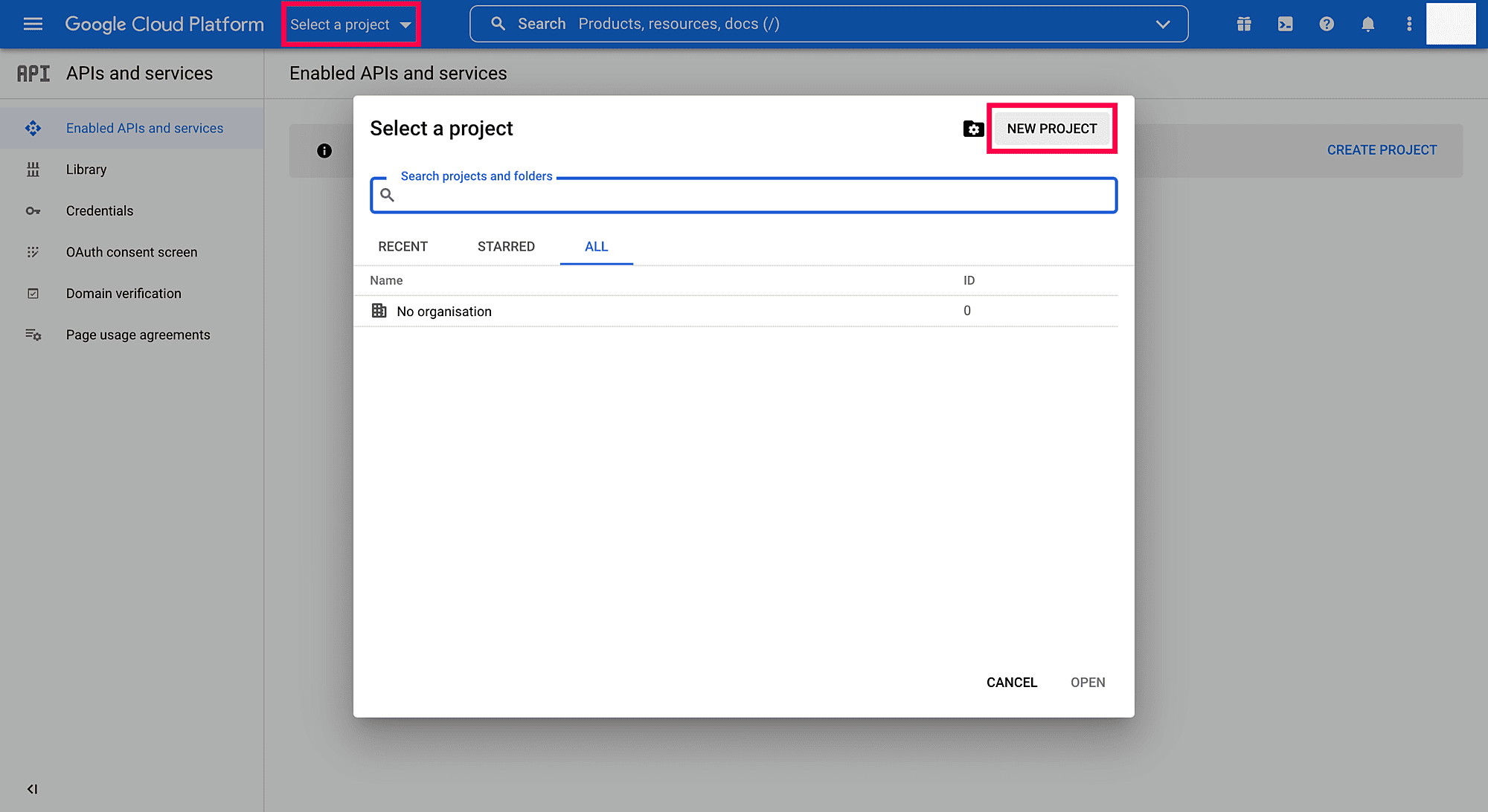
Task: Click the gift free trial icon
Action: click(x=1244, y=24)
